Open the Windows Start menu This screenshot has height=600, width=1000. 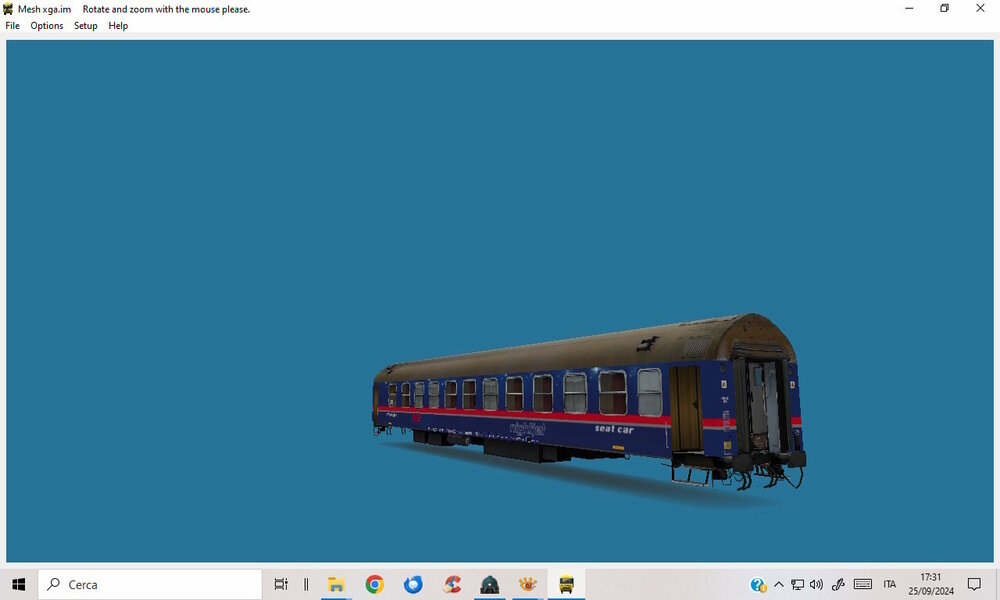[18, 584]
